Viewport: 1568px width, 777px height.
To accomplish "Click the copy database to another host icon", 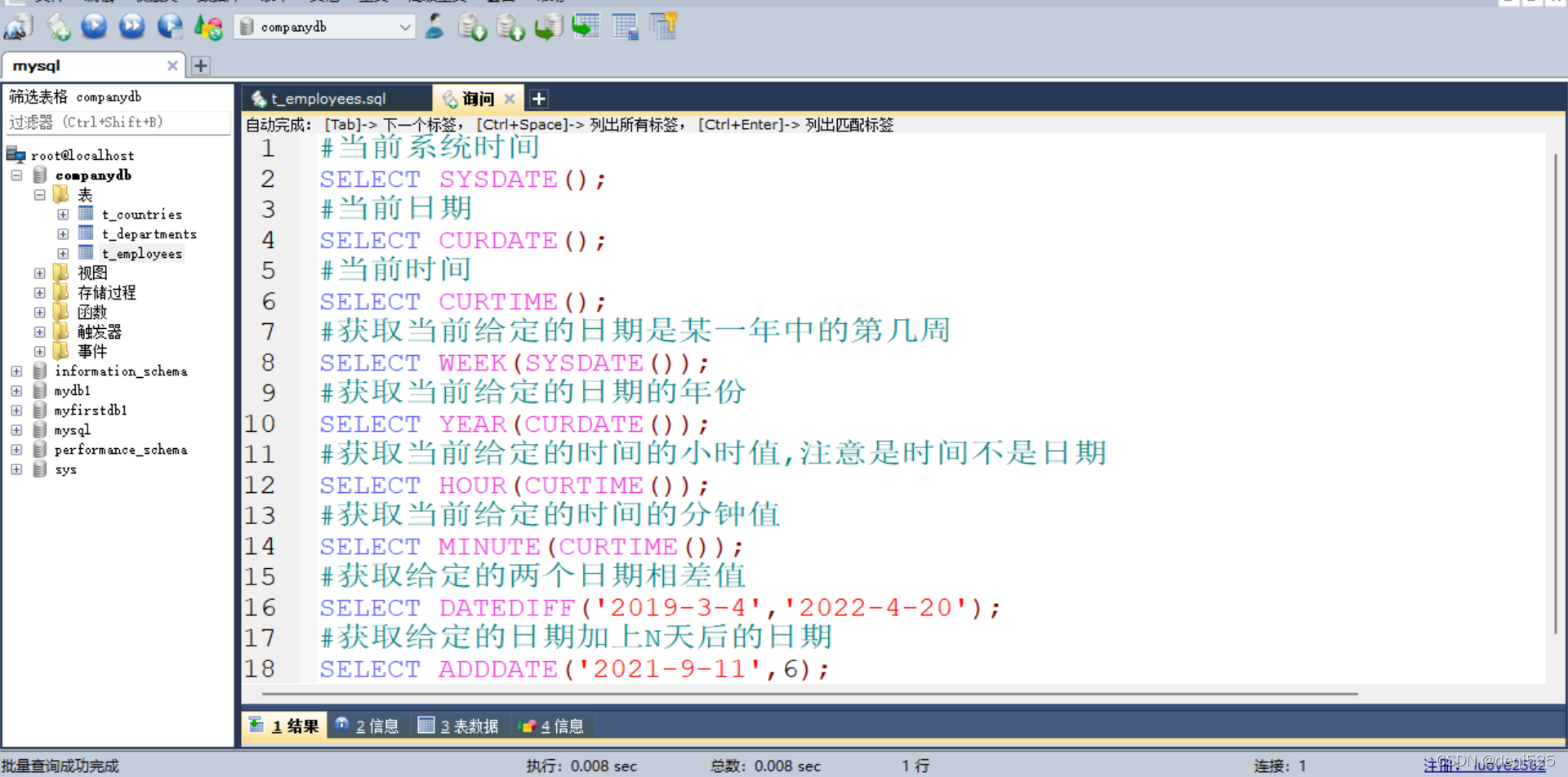I will pos(549,27).
